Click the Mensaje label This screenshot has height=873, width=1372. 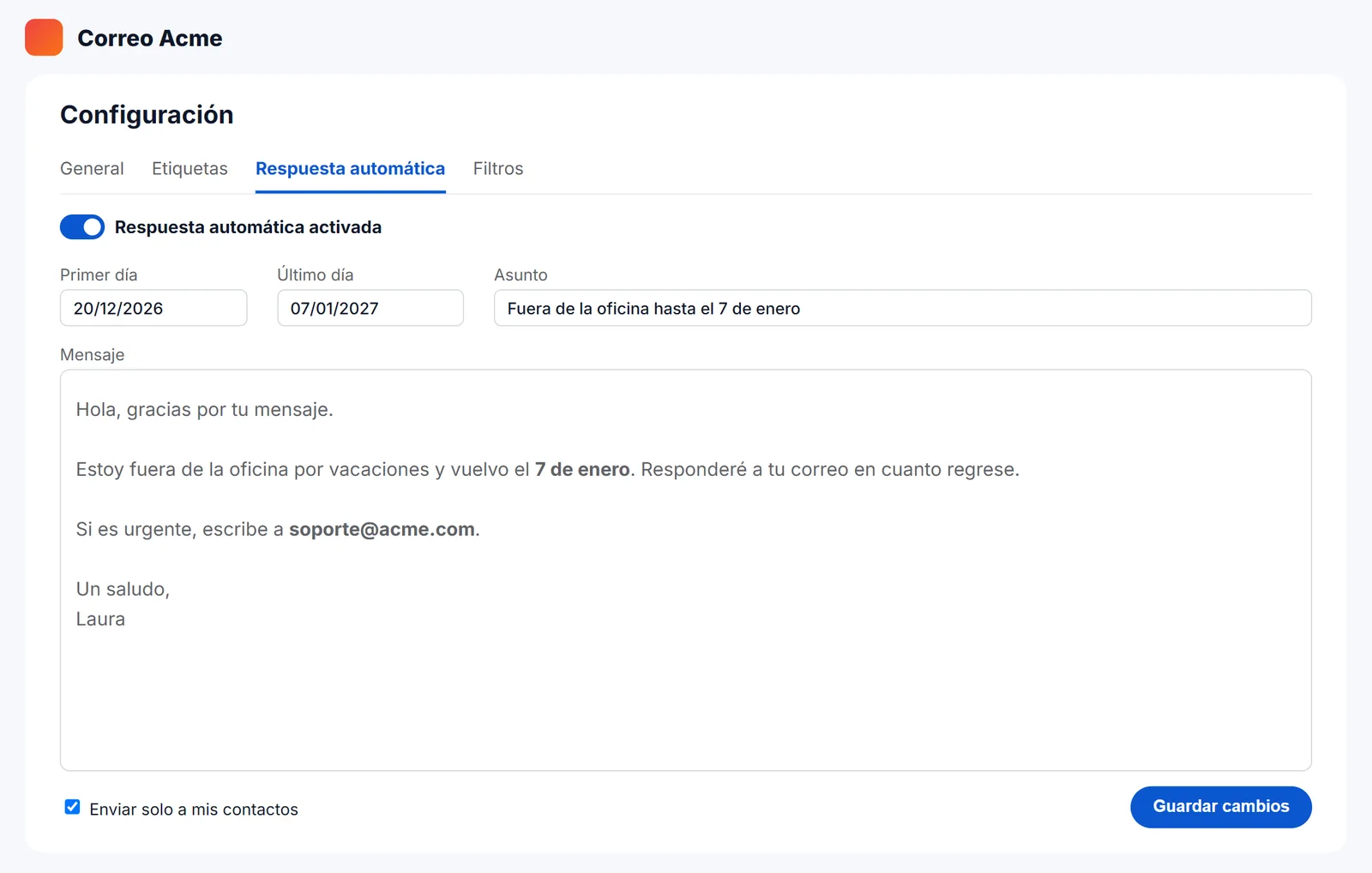pyautogui.click(x=92, y=355)
